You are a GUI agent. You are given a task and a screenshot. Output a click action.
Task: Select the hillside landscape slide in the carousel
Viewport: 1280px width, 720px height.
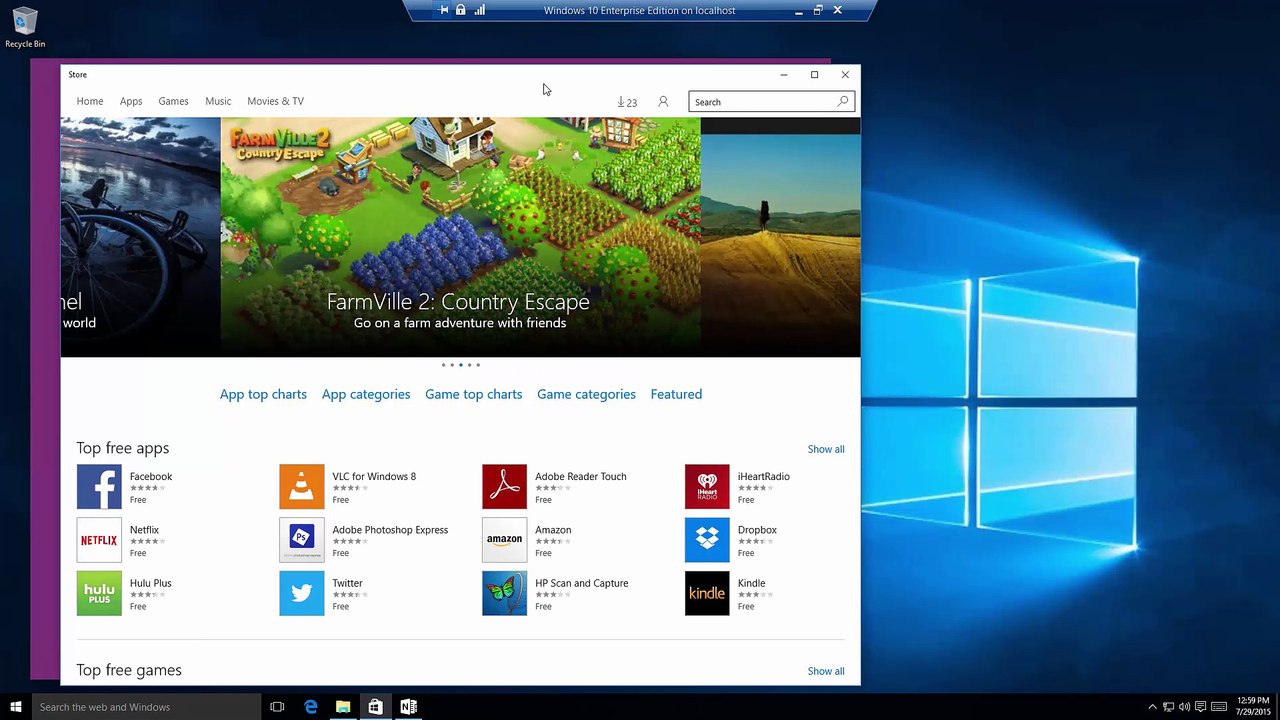pyautogui.click(x=780, y=237)
